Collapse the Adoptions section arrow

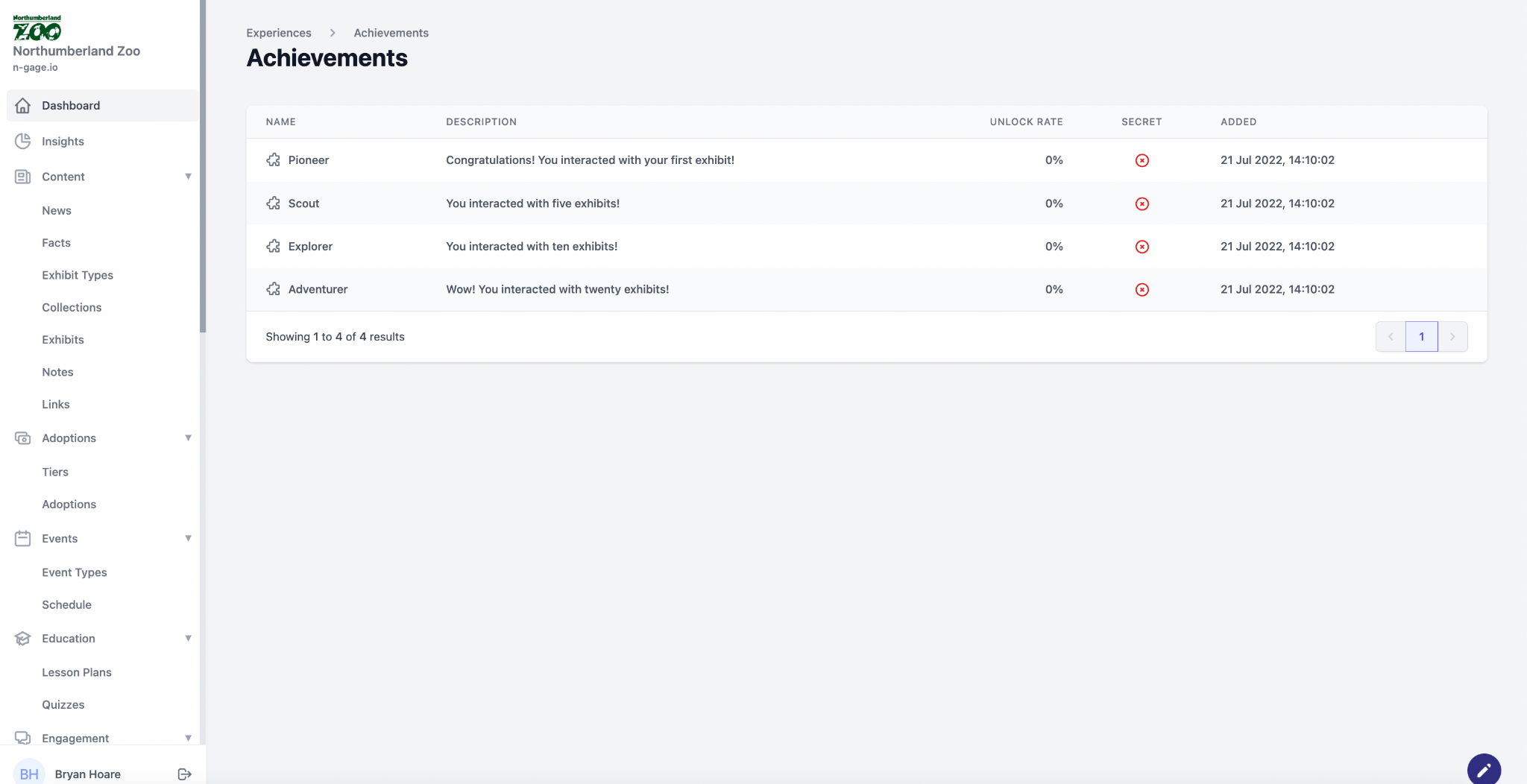188,438
